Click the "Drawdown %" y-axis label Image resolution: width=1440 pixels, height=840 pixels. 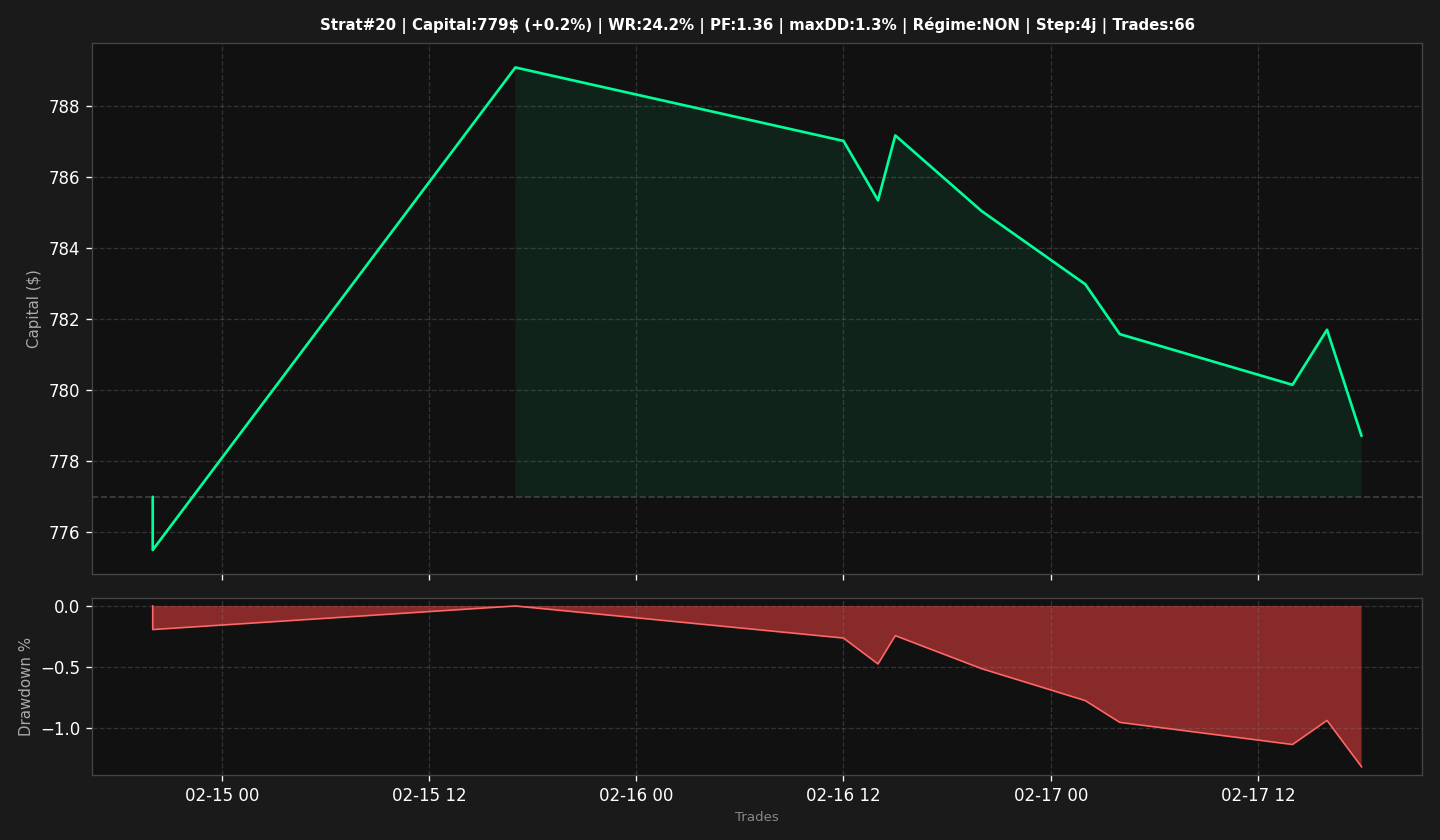(x=26, y=687)
